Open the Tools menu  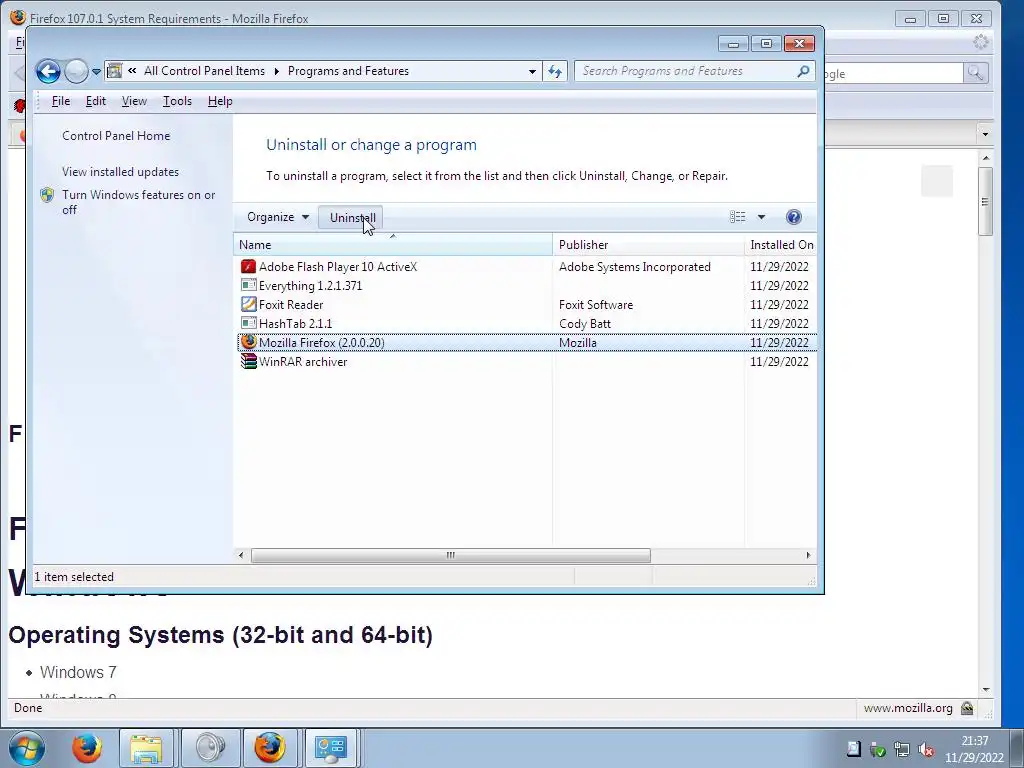pos(177,101)
